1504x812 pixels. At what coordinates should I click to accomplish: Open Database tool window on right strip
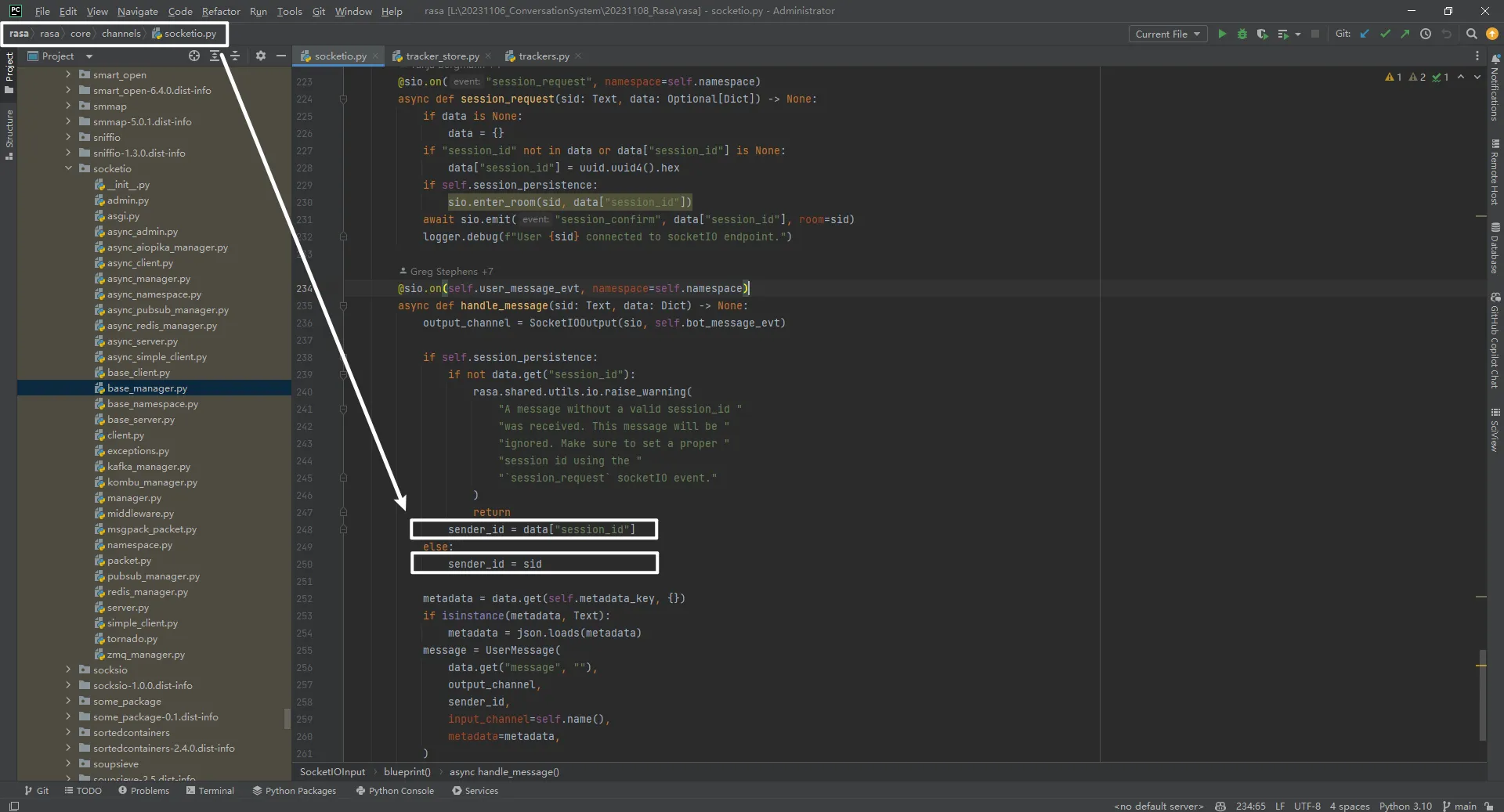[x=1495, y=249]
